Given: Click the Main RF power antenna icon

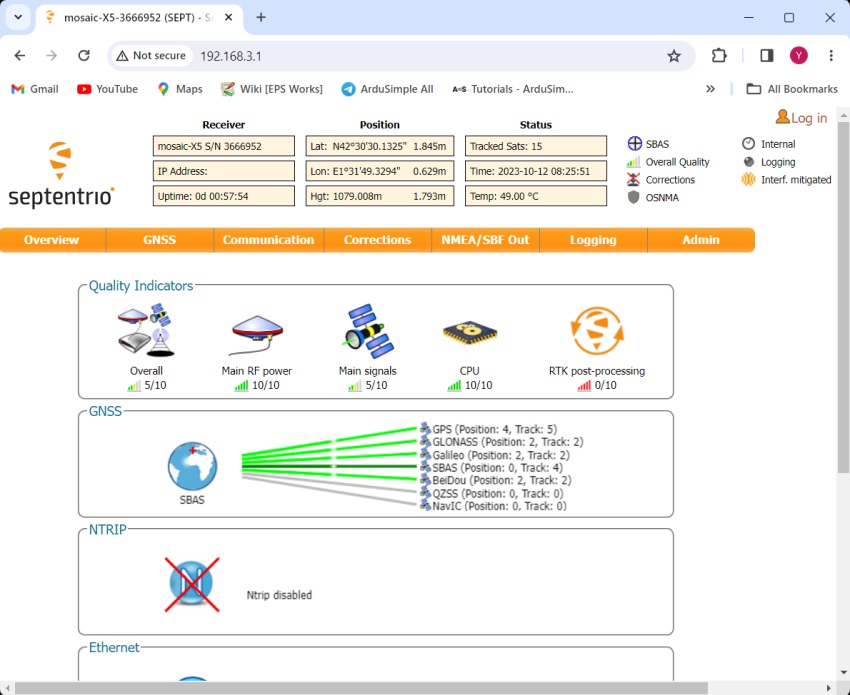Looking at the screenshot, I should (256, 331).
